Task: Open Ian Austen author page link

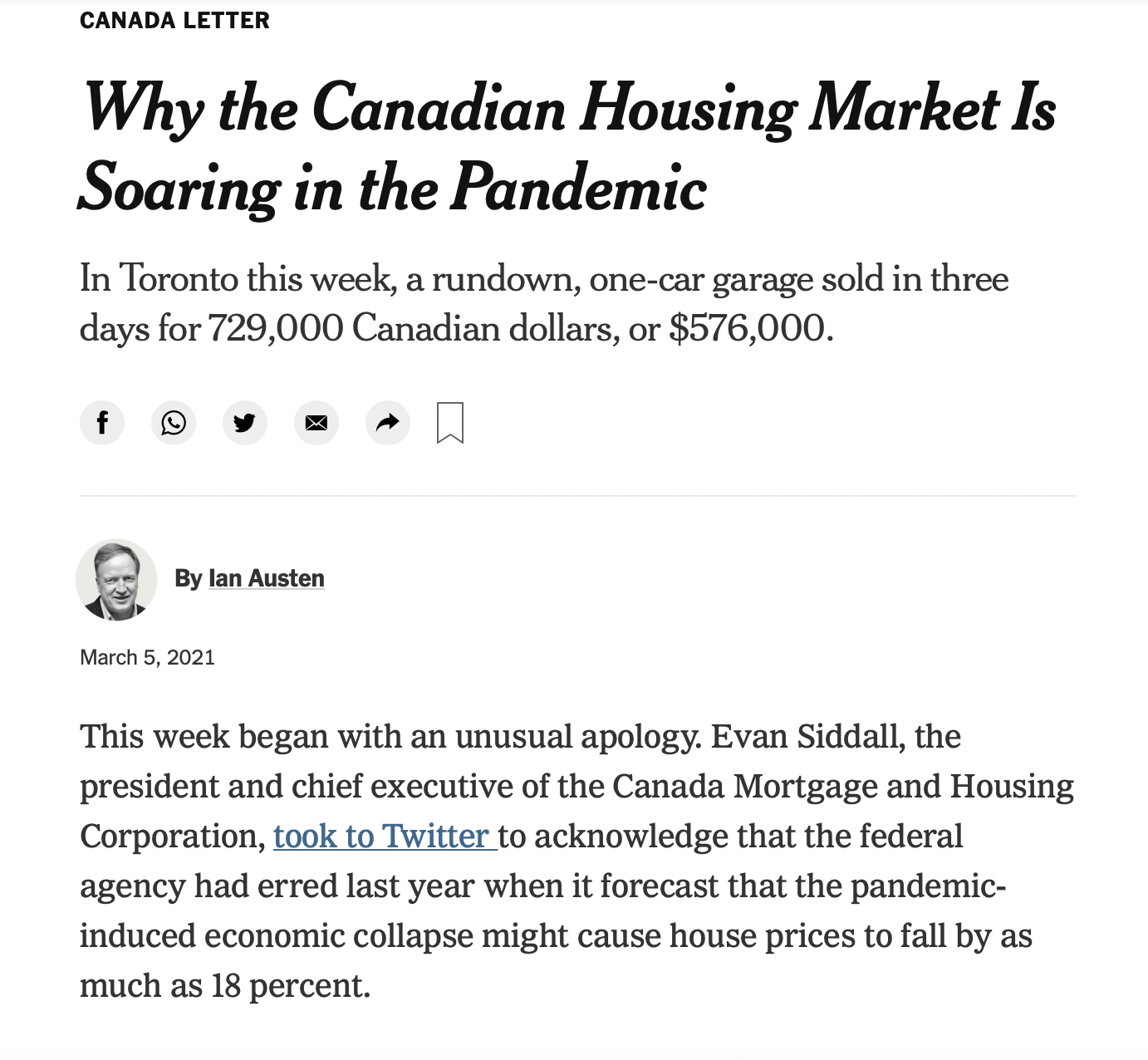Action: pos(266,578)
